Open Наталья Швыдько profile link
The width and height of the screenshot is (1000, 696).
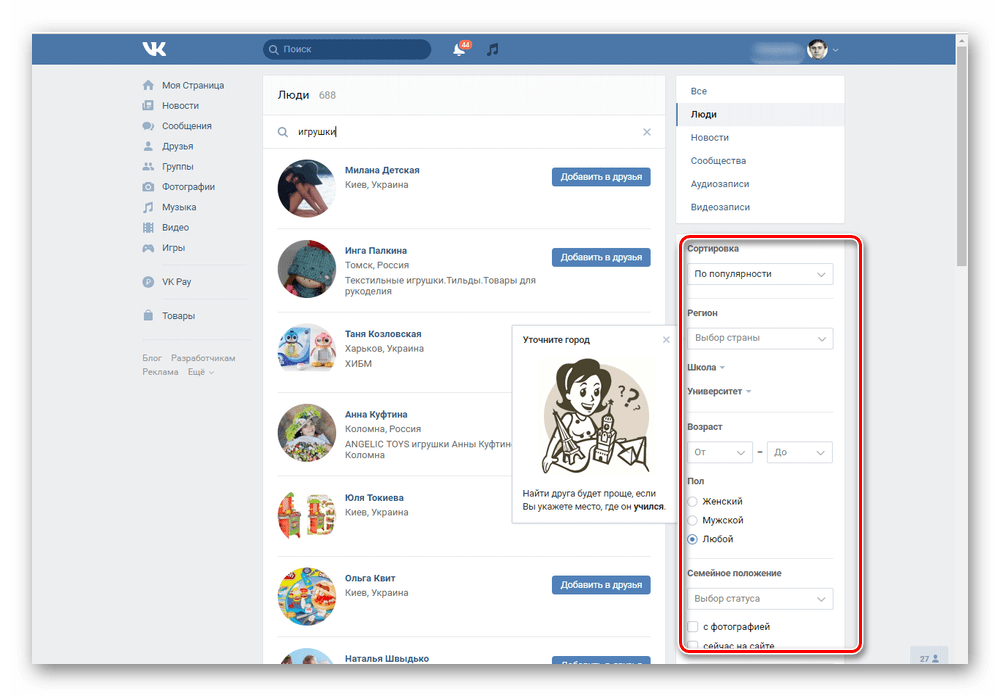coord(386,658)
